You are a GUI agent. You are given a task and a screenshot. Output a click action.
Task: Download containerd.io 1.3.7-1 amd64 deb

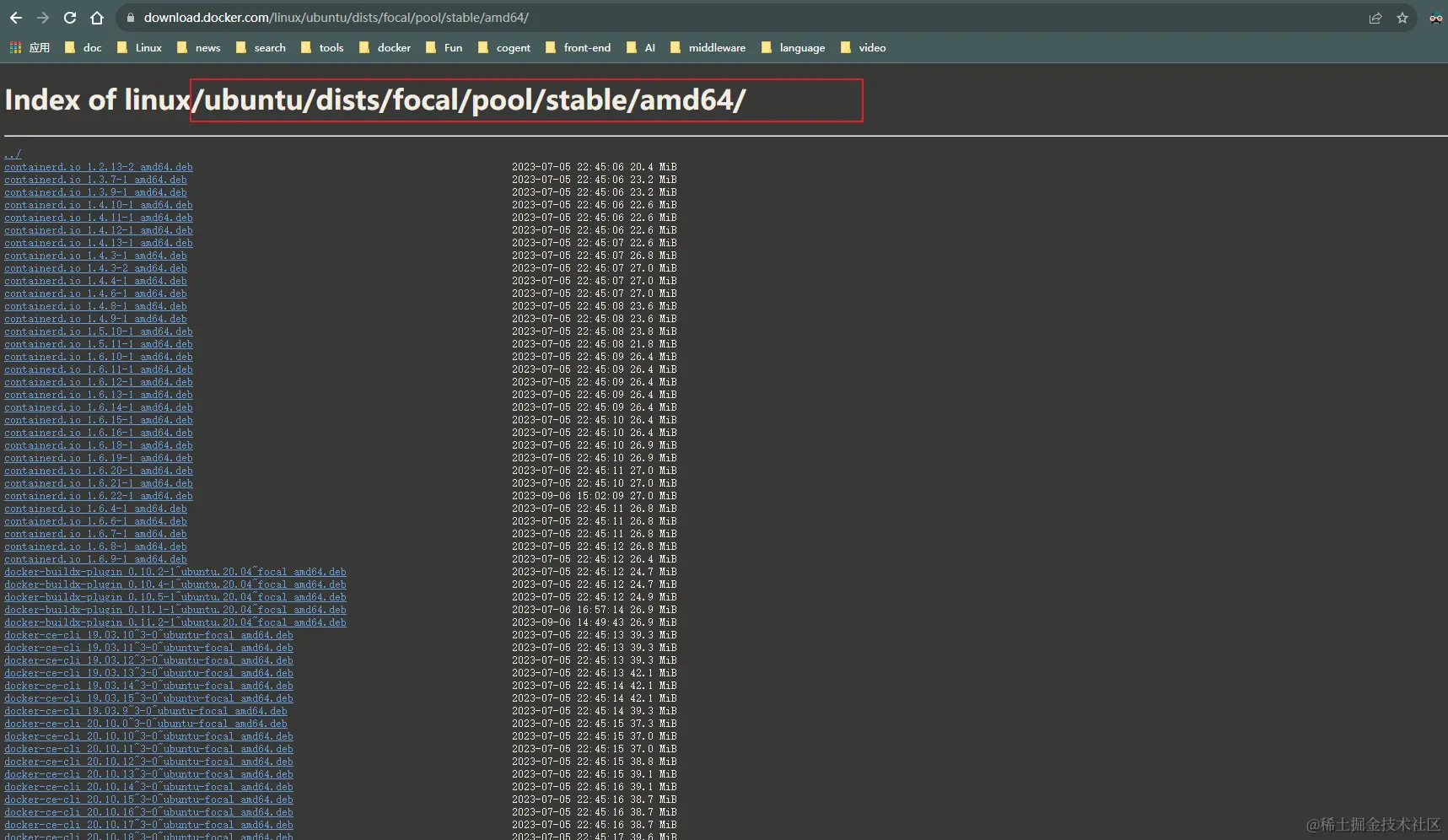click(x=95, y=180)
